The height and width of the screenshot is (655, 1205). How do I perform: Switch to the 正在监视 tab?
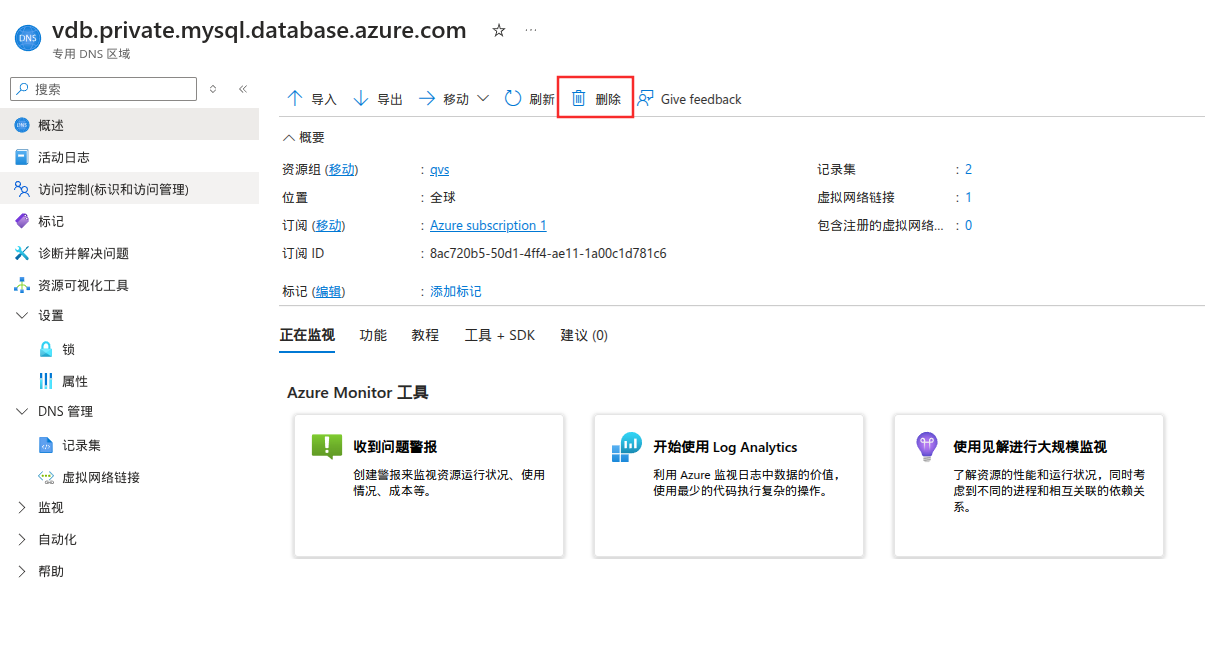(x=307, y=335)
